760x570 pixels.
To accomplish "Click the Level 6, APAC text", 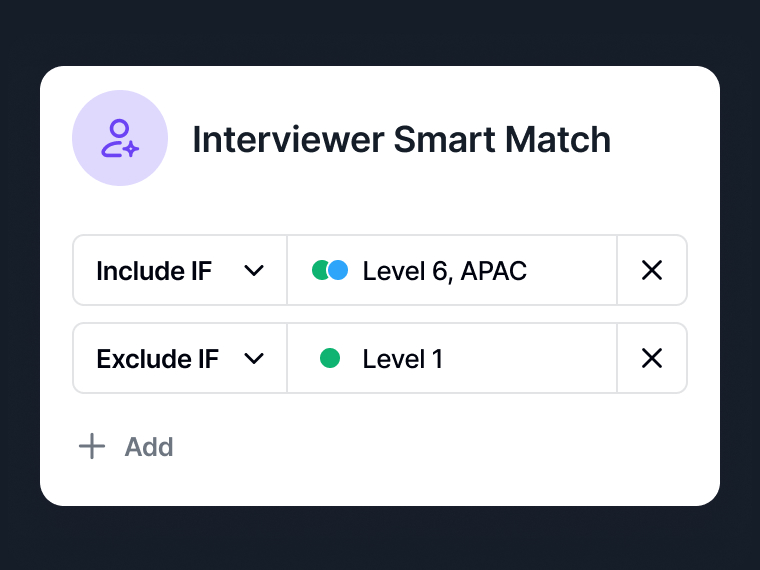I will pos(444,271).
